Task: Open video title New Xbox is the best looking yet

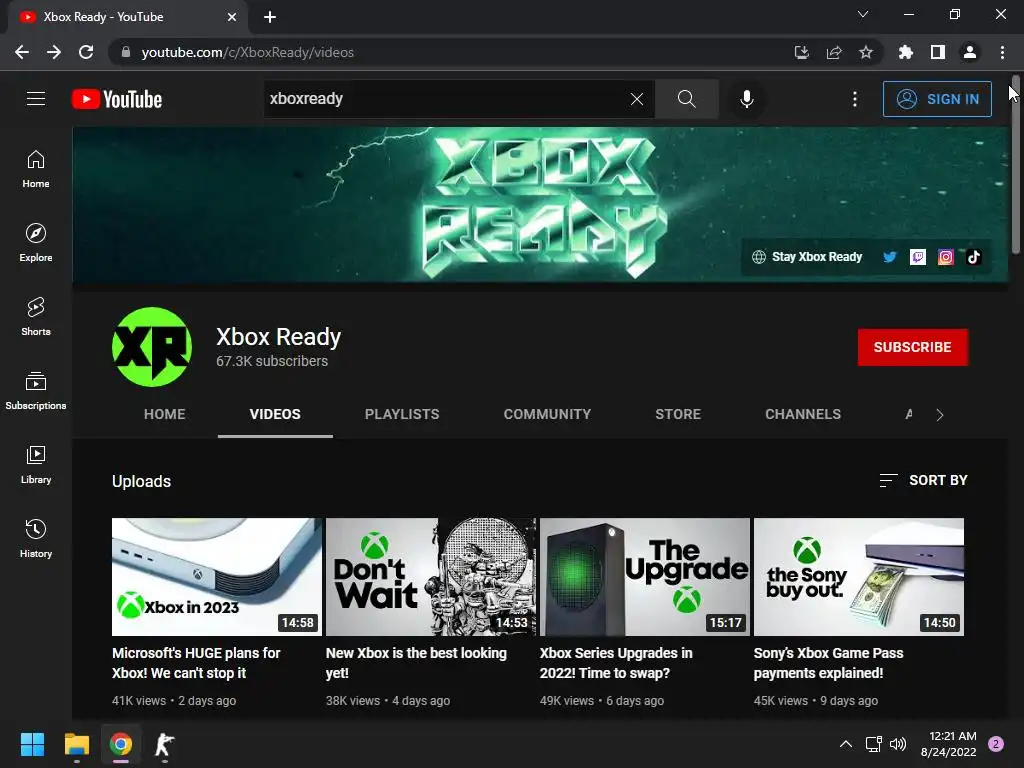Action: 416,663
